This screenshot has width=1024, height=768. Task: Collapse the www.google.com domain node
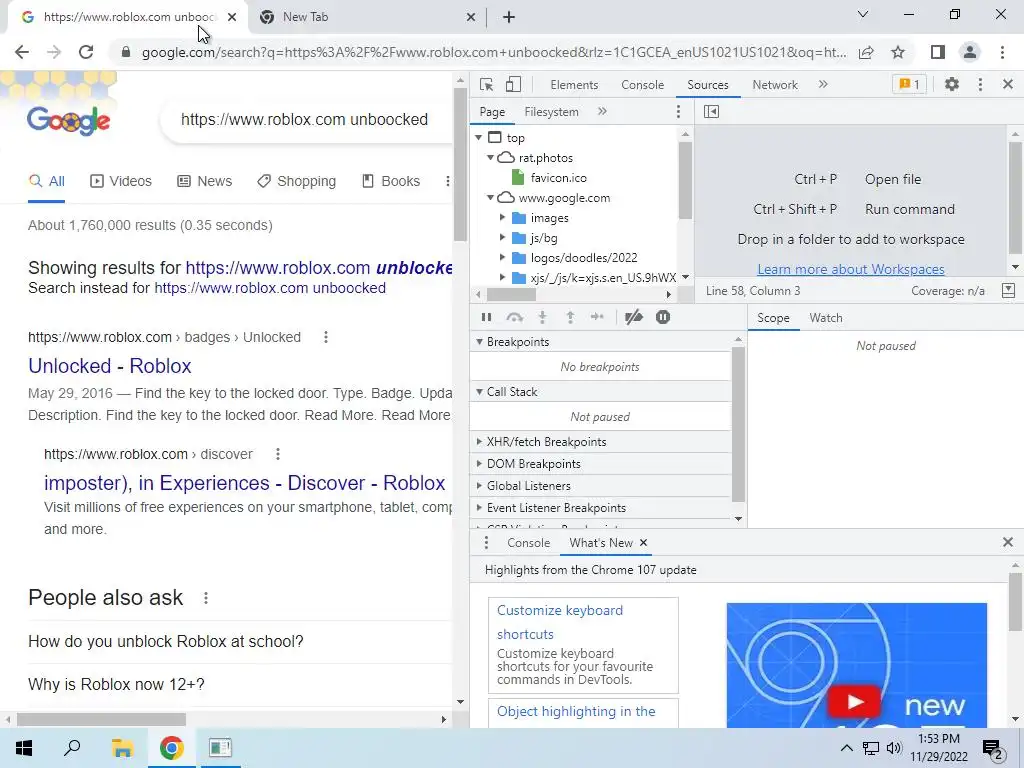490,198
